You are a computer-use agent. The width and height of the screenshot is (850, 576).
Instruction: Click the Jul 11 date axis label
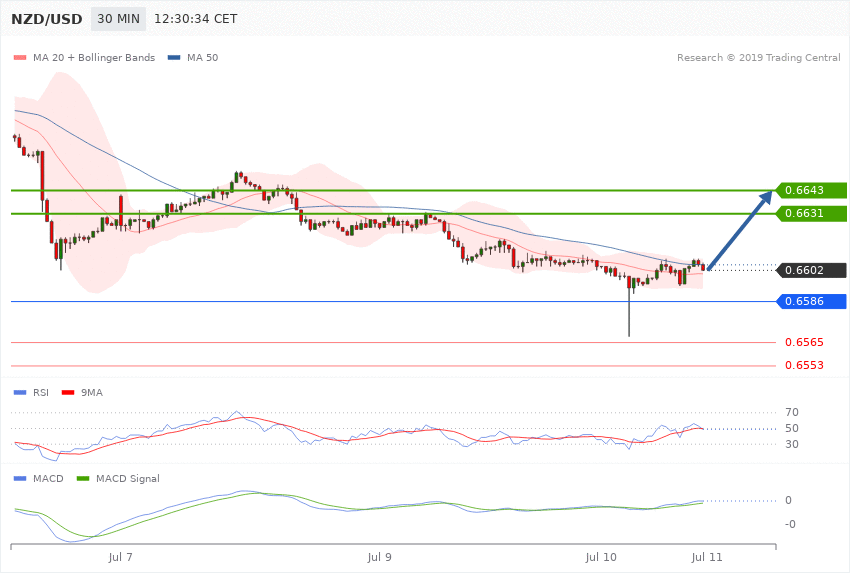click(x=706, y=557)
